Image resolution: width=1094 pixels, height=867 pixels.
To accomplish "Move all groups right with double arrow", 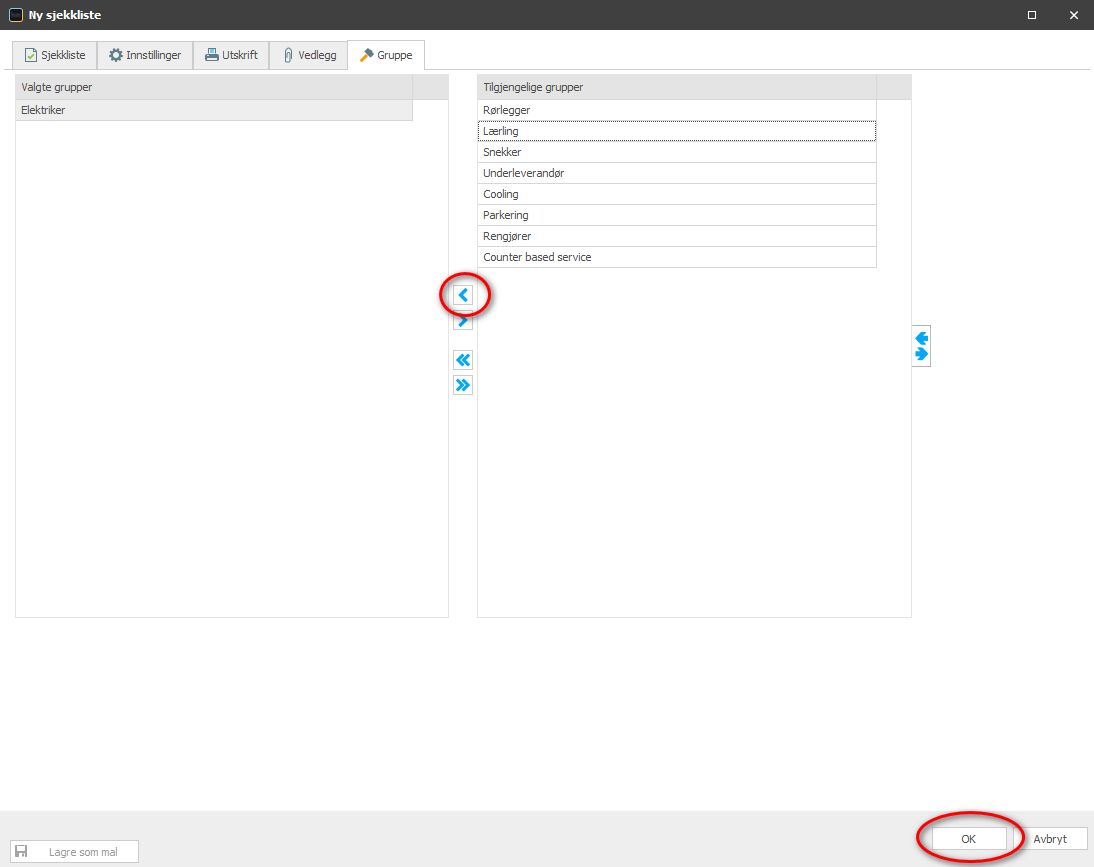I will pyautogui.click(x=463, y=385).
